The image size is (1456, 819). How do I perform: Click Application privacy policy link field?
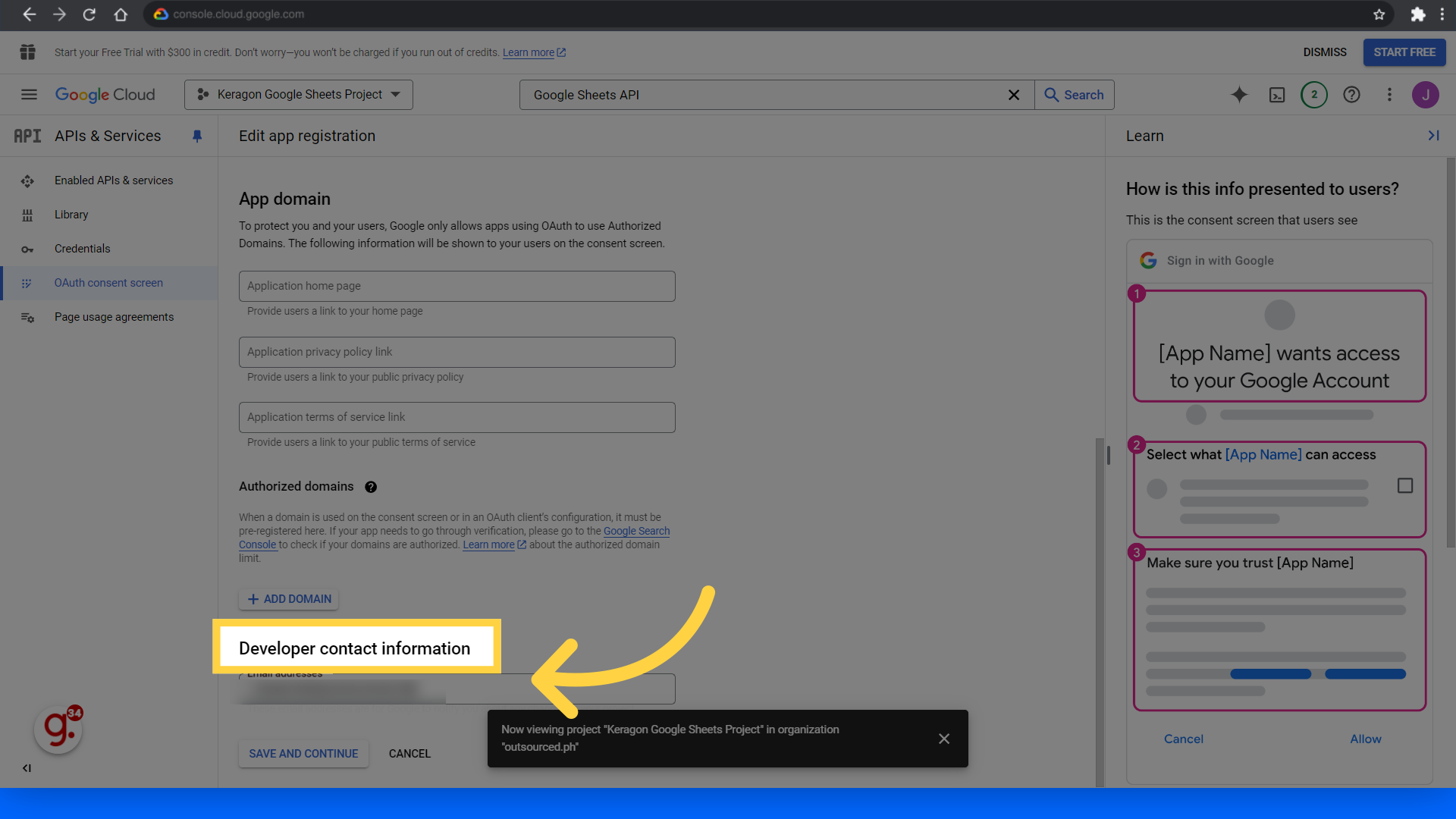pos(457,352)
